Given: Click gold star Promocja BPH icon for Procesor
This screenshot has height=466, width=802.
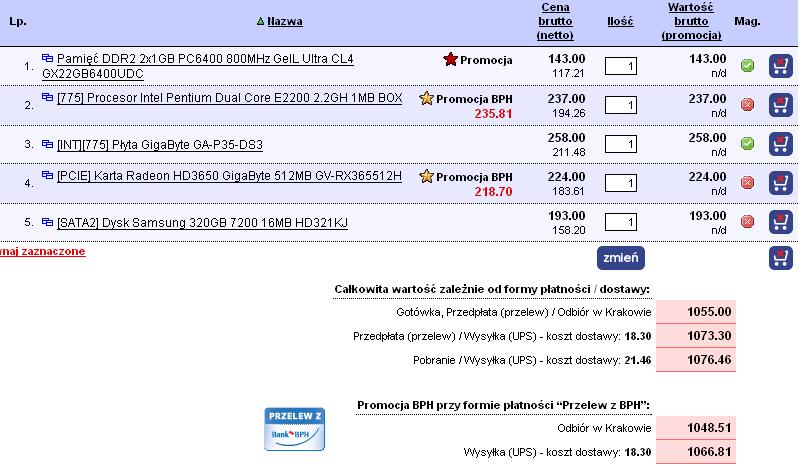Looking at the screenshot, I should pyautogui.click(x=426, y=98).
